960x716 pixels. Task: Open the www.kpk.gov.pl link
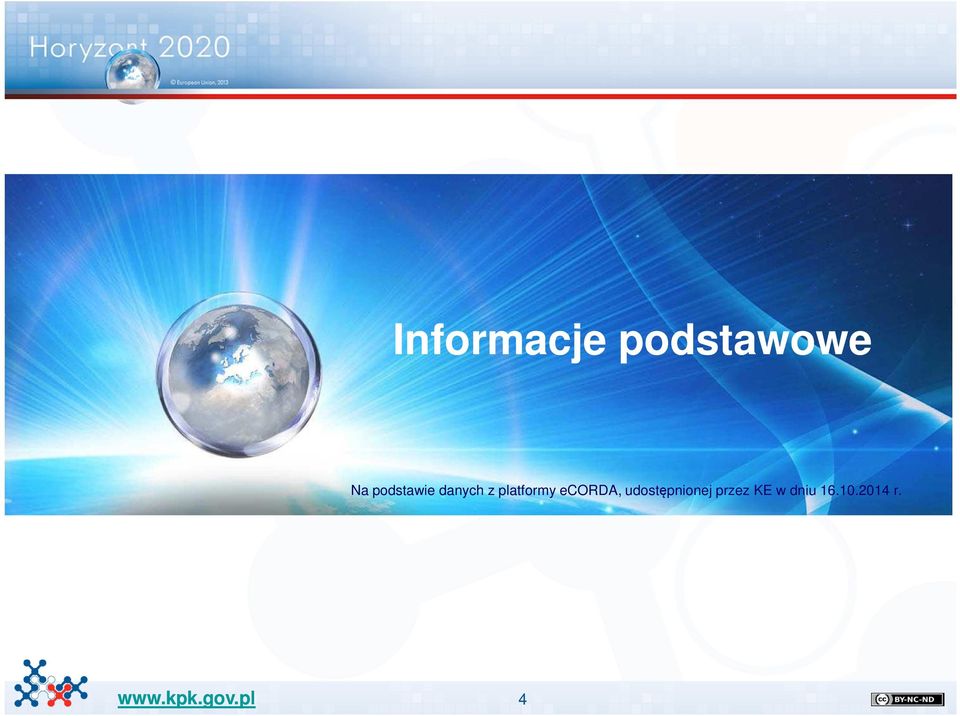(x=186, y=698)
